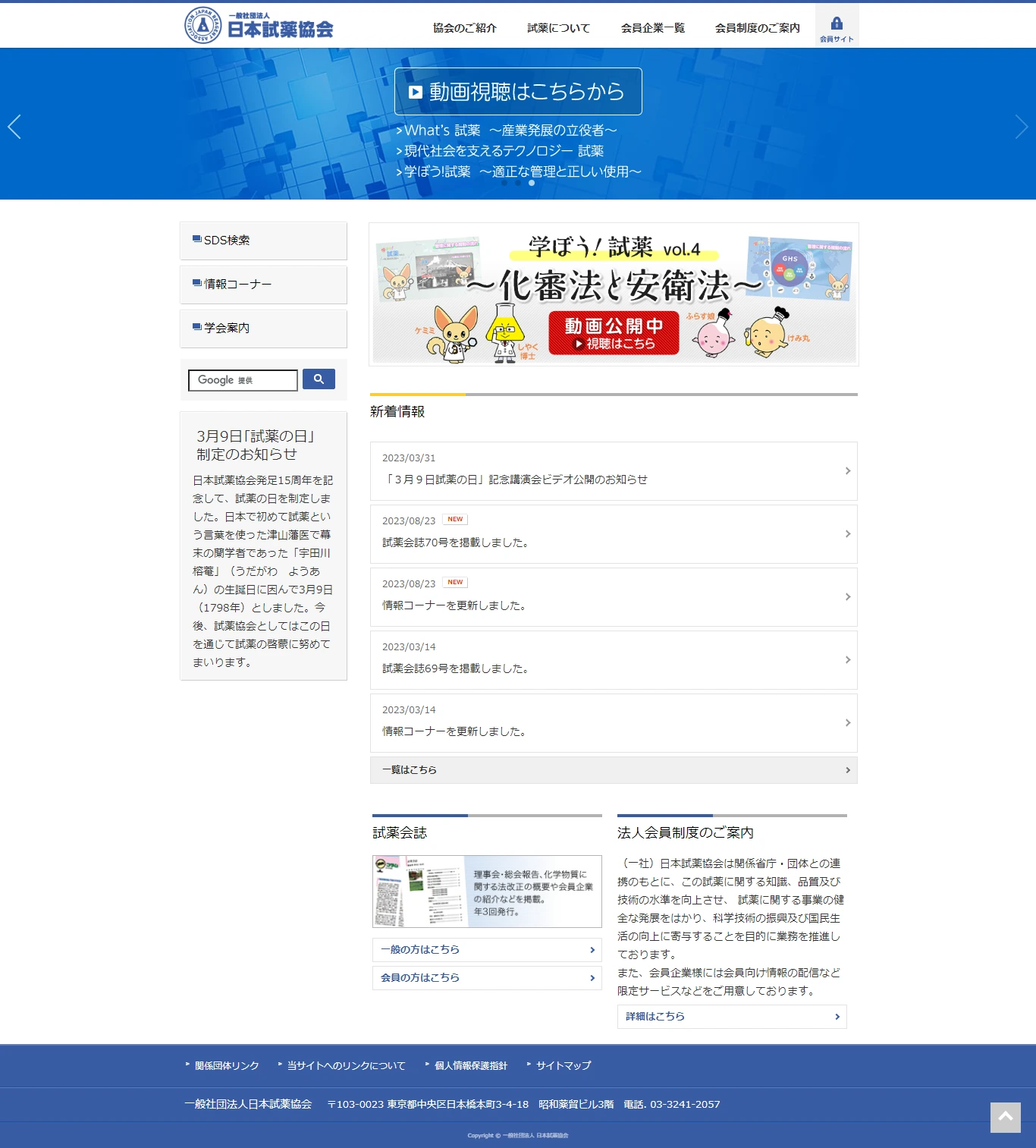Viewport: 1036px width, 1148px height.
Task: Open 個人情報保護指針 footer link
Action: pyautogui.click(x=471, y=1066)
